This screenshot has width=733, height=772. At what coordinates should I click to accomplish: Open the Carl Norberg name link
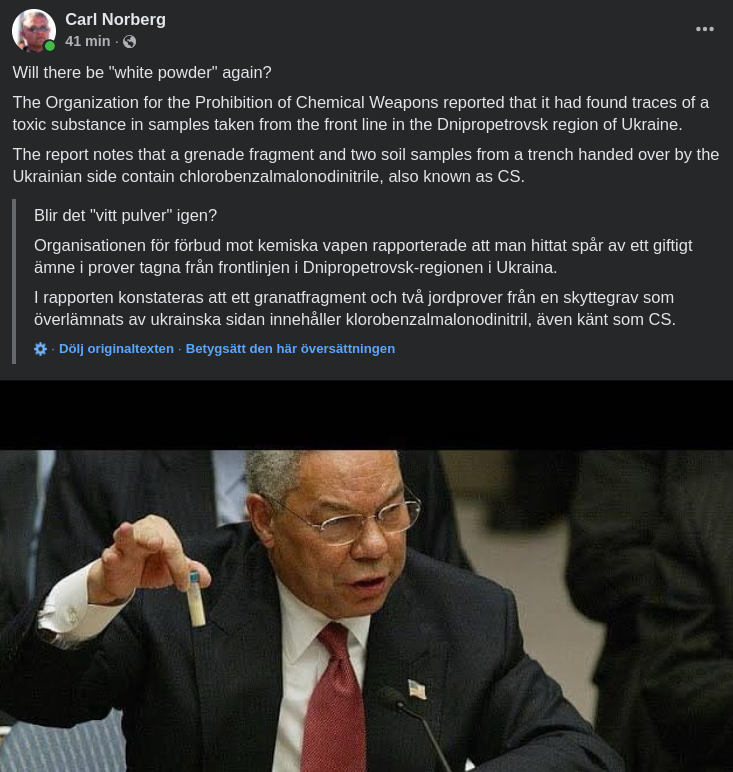pos(115,20)
